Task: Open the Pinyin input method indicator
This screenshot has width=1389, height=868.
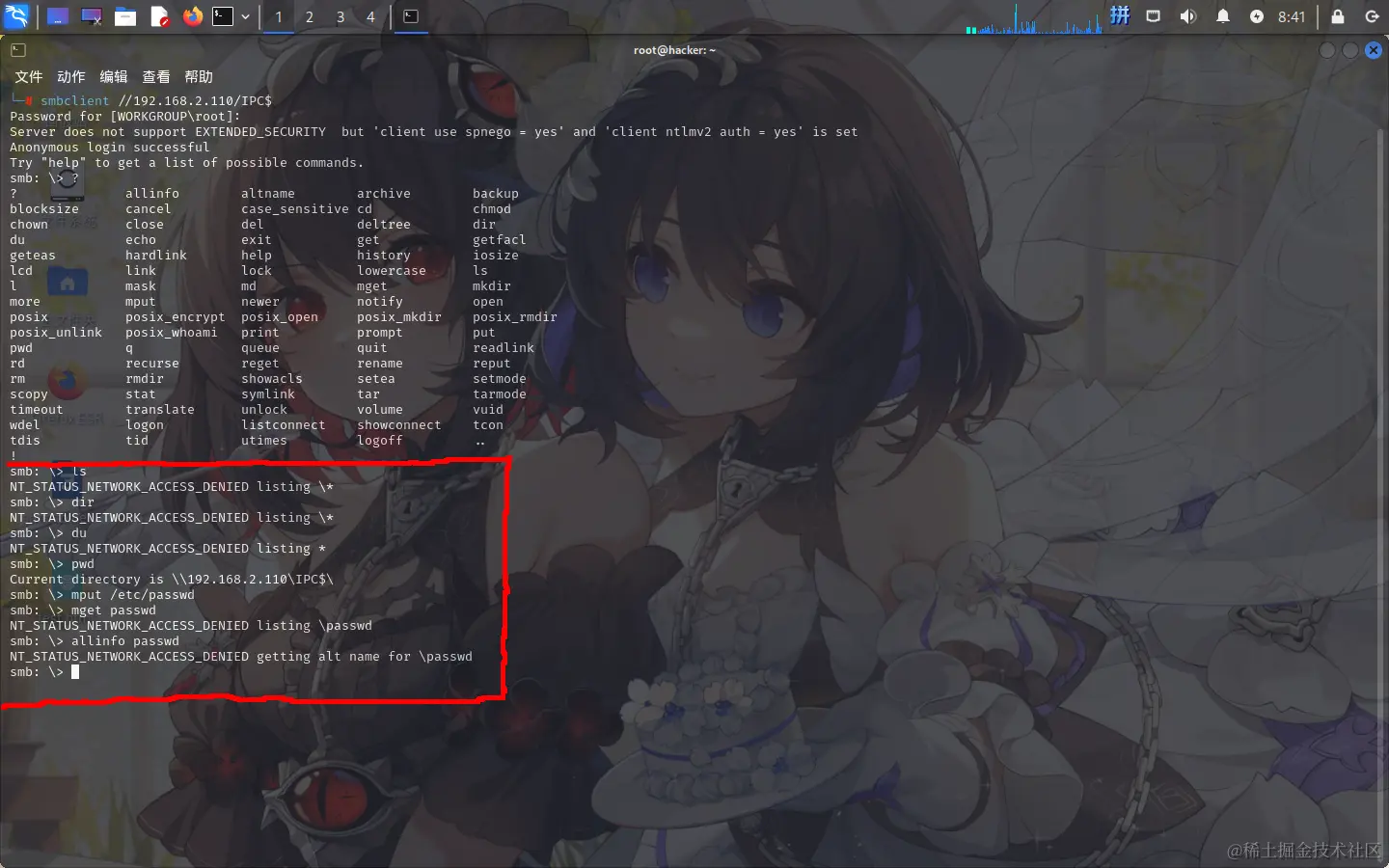Action: click(x=1120, y=16)
